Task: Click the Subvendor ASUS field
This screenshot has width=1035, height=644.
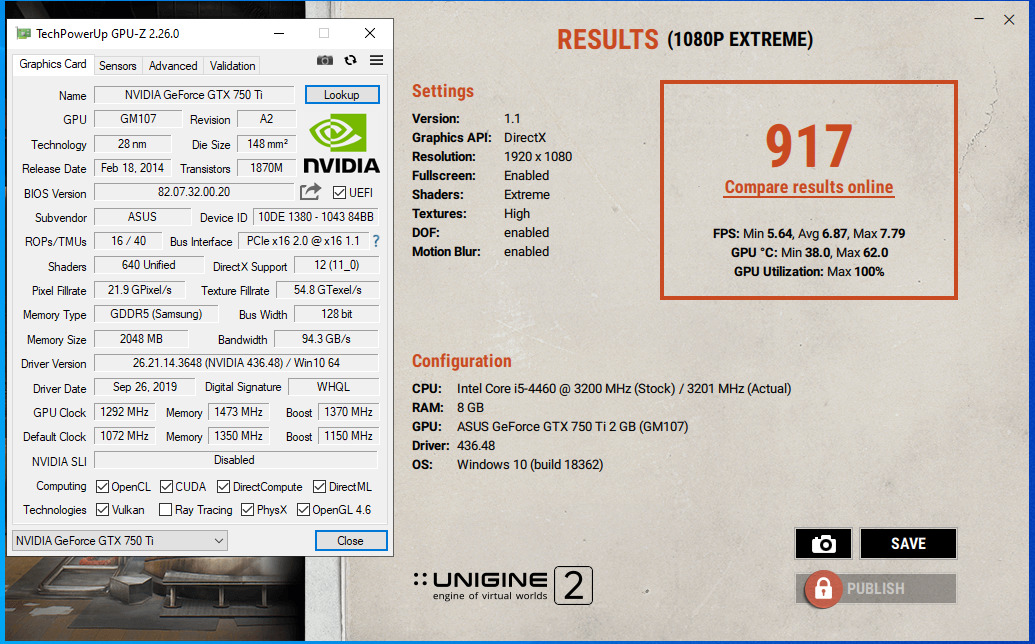Action: click(x=143, y=217)
